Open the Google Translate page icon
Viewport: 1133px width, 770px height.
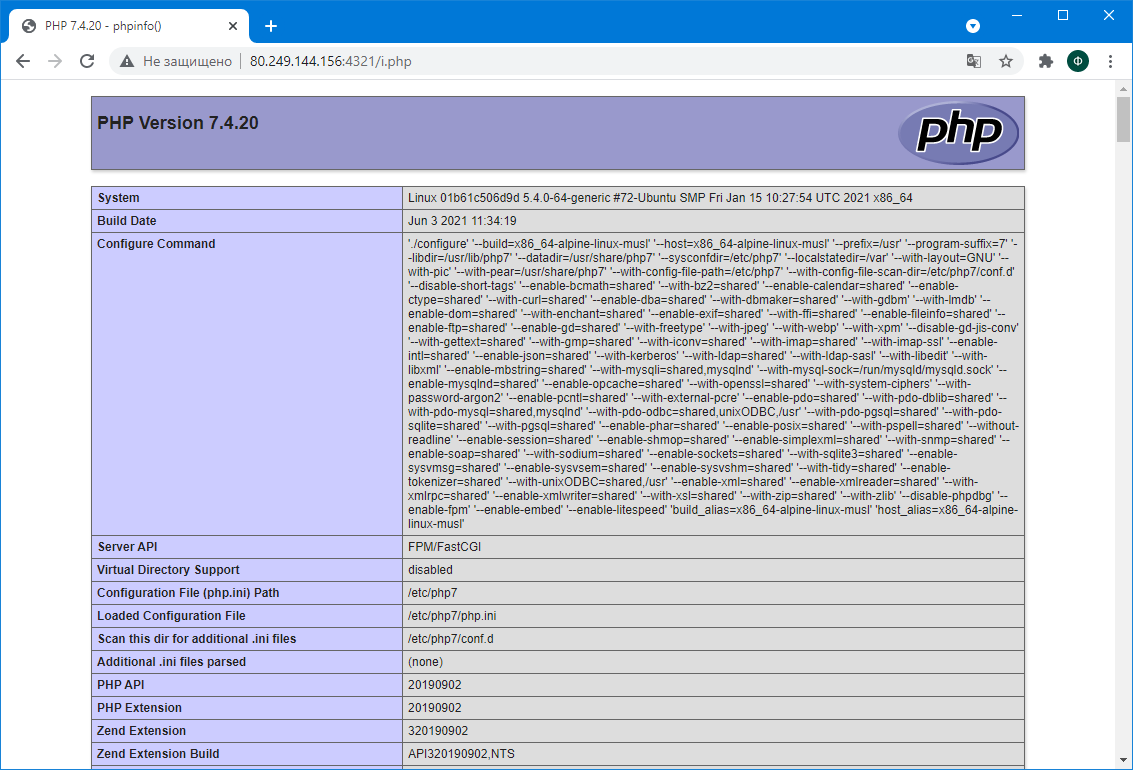tap(974, 61)
